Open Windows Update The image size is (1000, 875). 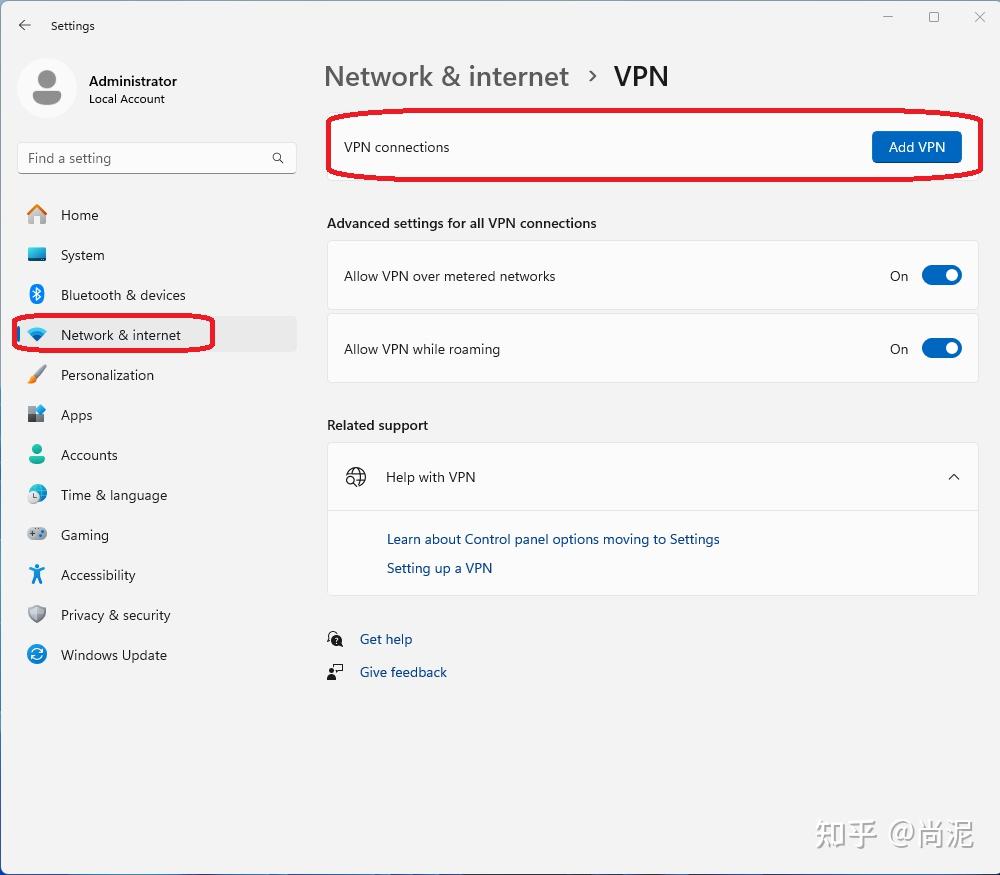coord(113,655)
